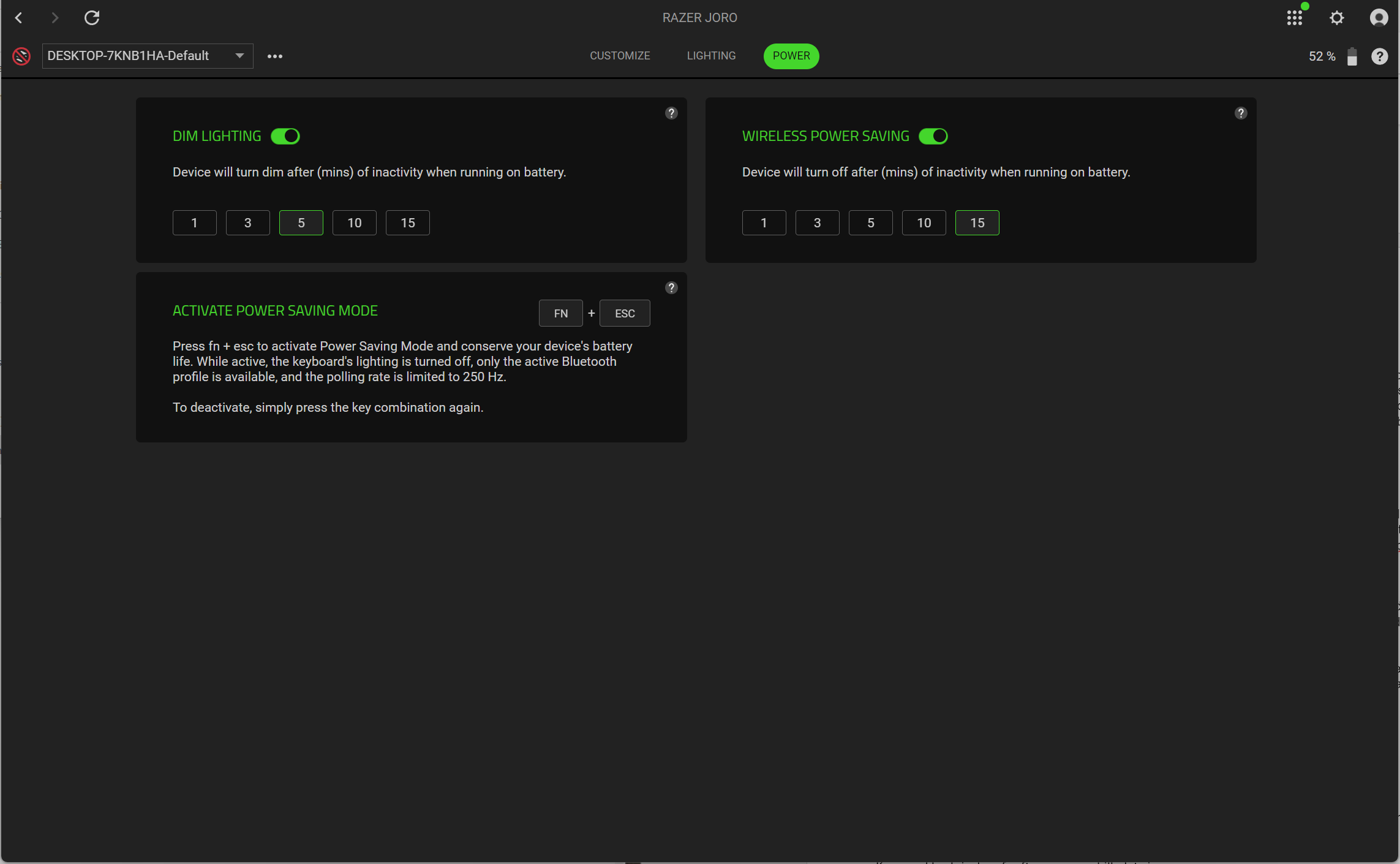Set Dim Lighting to 1 minute

pos(195,222)
